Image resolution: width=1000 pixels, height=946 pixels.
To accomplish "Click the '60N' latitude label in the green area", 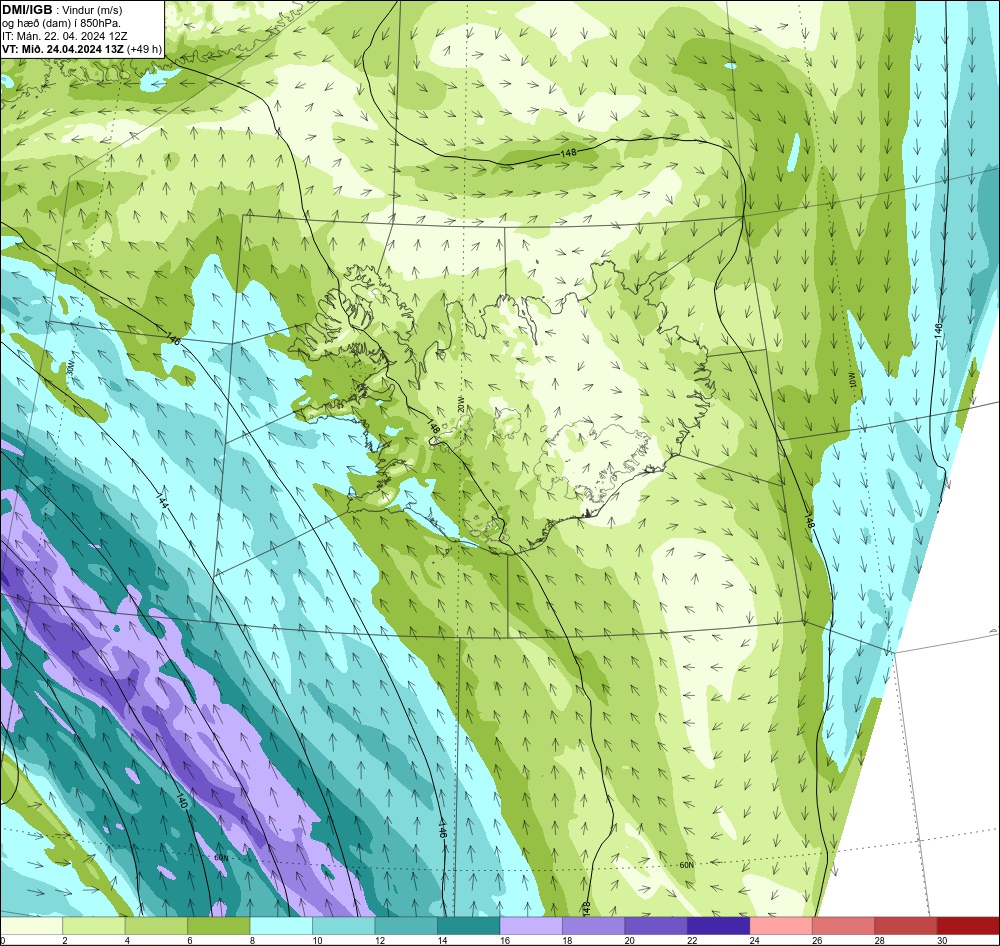I will pyautogui.click(x=686, y=865).
